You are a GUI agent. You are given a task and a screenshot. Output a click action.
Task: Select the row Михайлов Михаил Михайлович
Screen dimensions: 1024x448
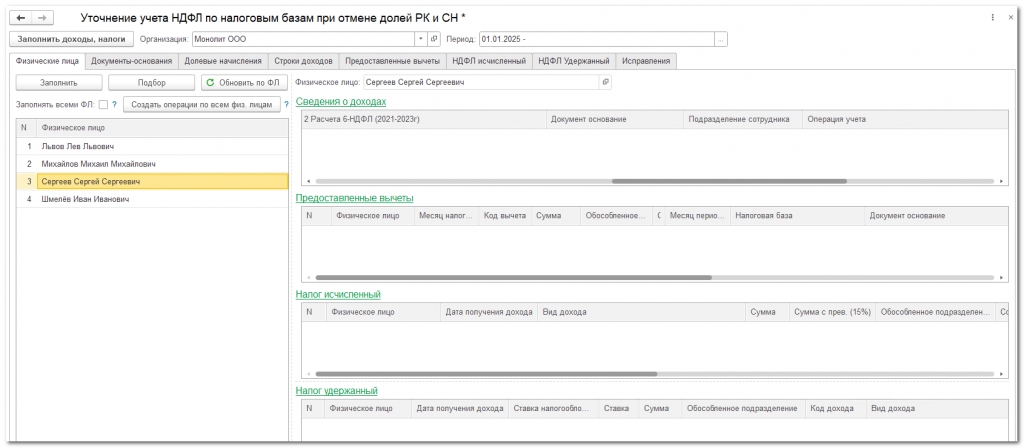152,164
